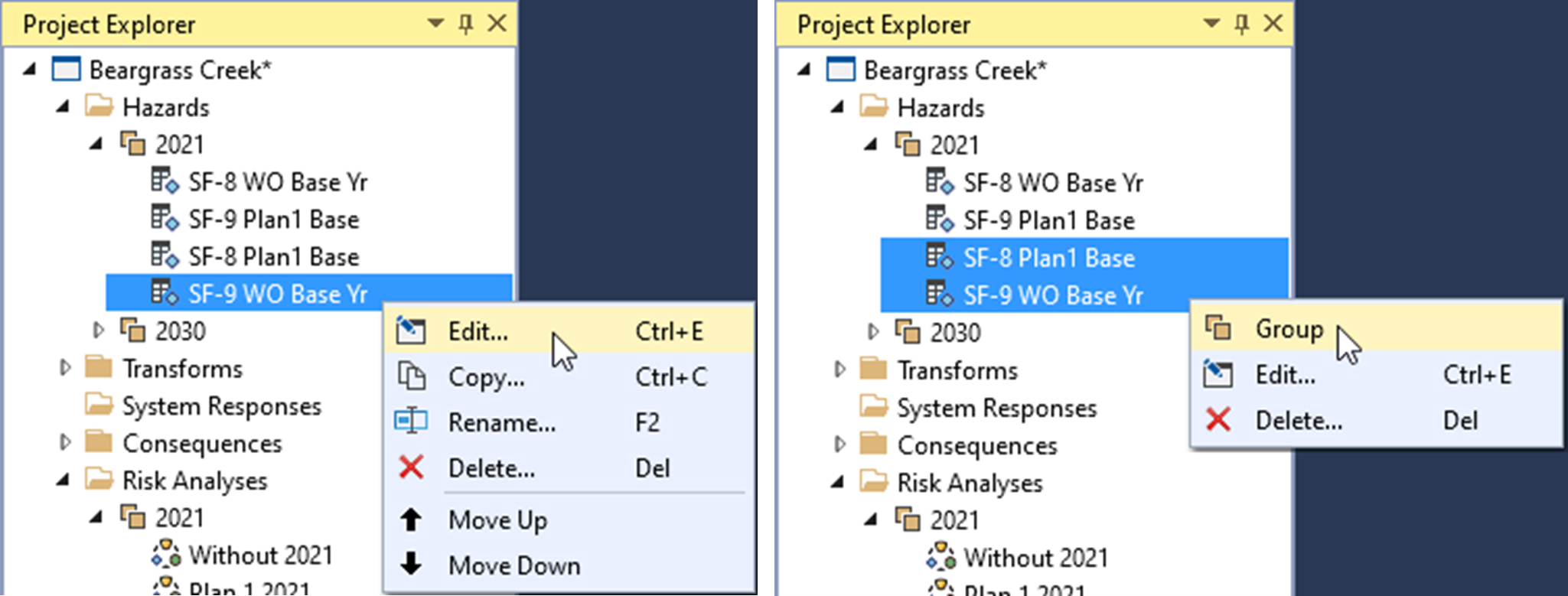
Task: Click the project icon beside Beargrass Creek*
Action: tap(69, 69)
